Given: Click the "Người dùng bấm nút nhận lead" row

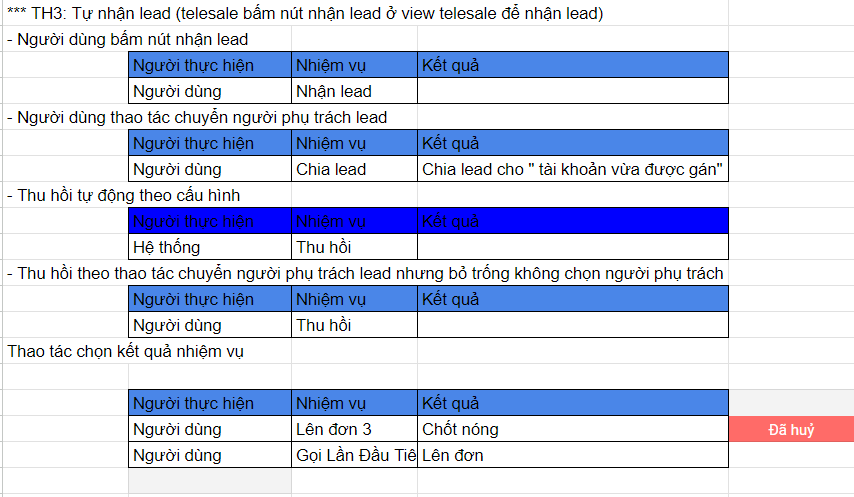Looking at the screenshot, I should pos(130,40).
